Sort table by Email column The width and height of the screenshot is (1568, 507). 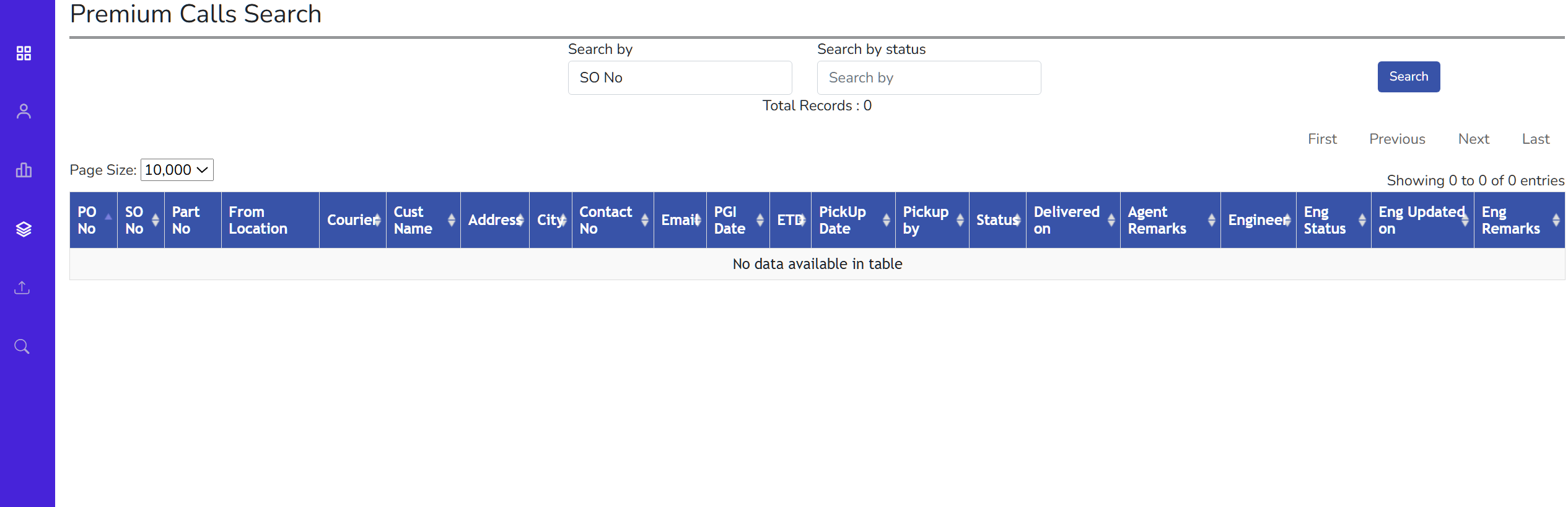[680, 220]
